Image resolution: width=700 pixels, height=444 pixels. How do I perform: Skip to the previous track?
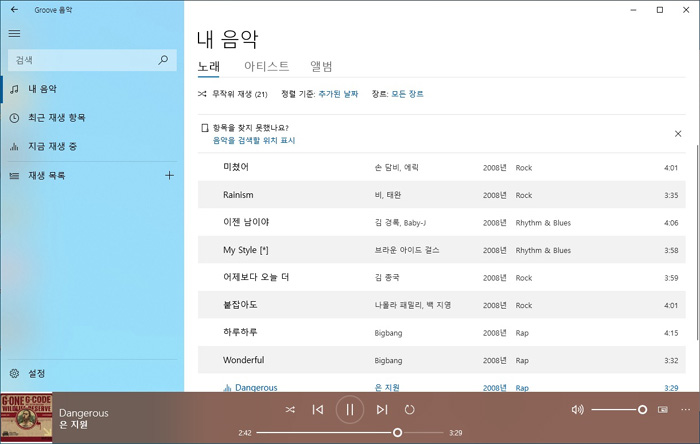click(x=318, y=409)
